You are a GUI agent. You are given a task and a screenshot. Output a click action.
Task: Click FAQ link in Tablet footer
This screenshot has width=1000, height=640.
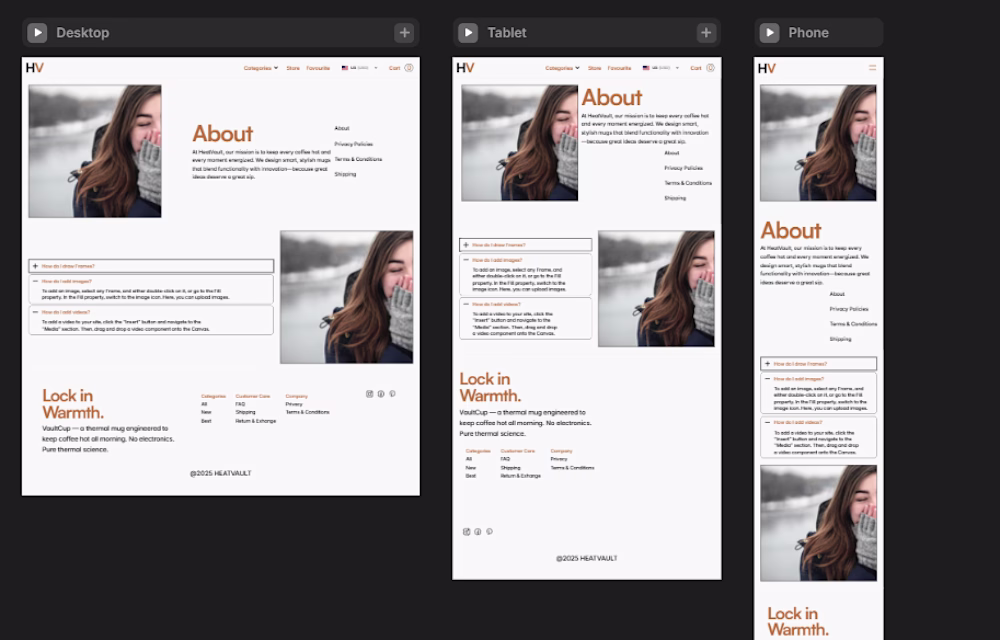tap(505, 459)
